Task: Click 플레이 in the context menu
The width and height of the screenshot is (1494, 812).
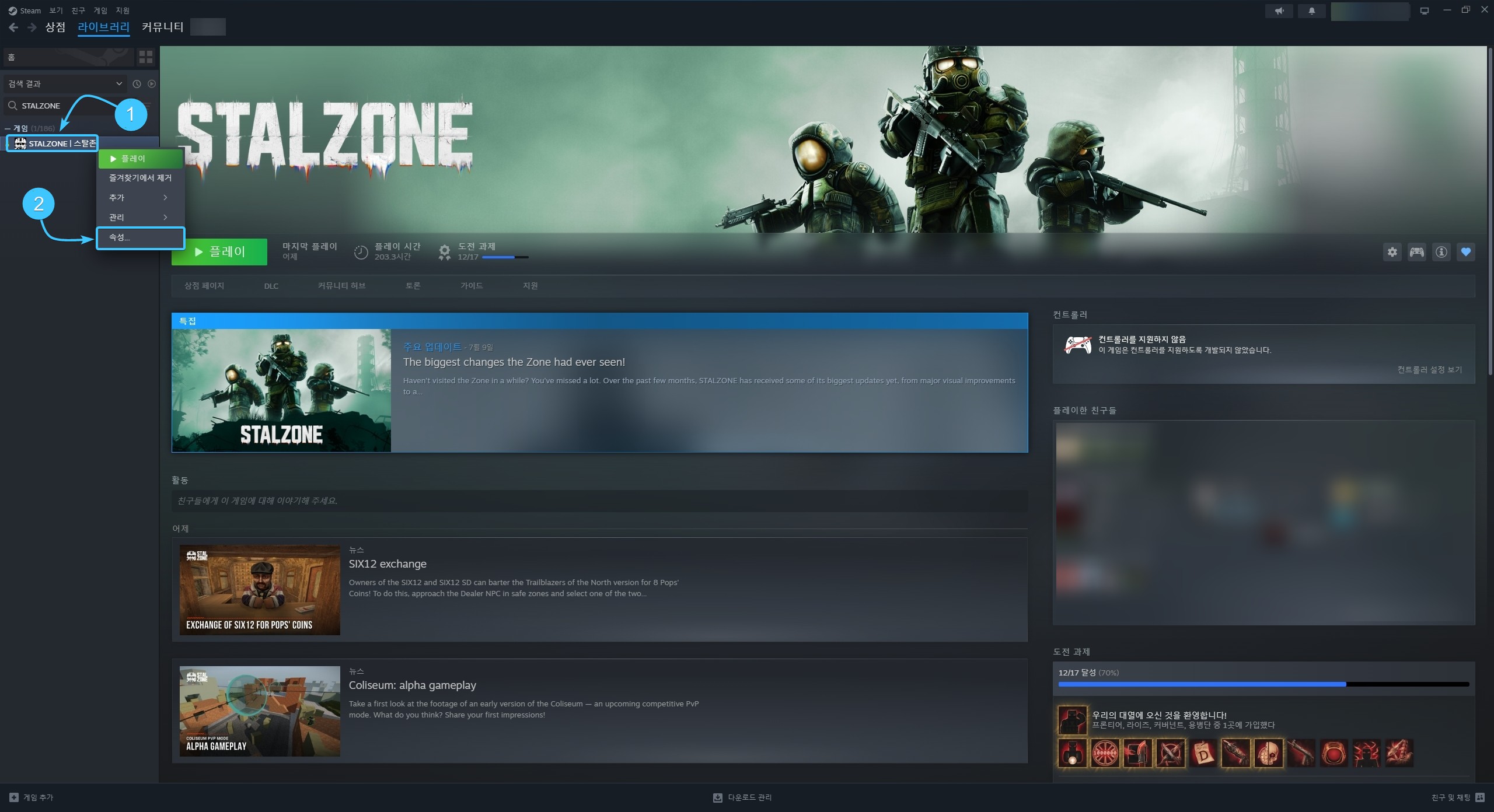Action: [x=141, y=159]
